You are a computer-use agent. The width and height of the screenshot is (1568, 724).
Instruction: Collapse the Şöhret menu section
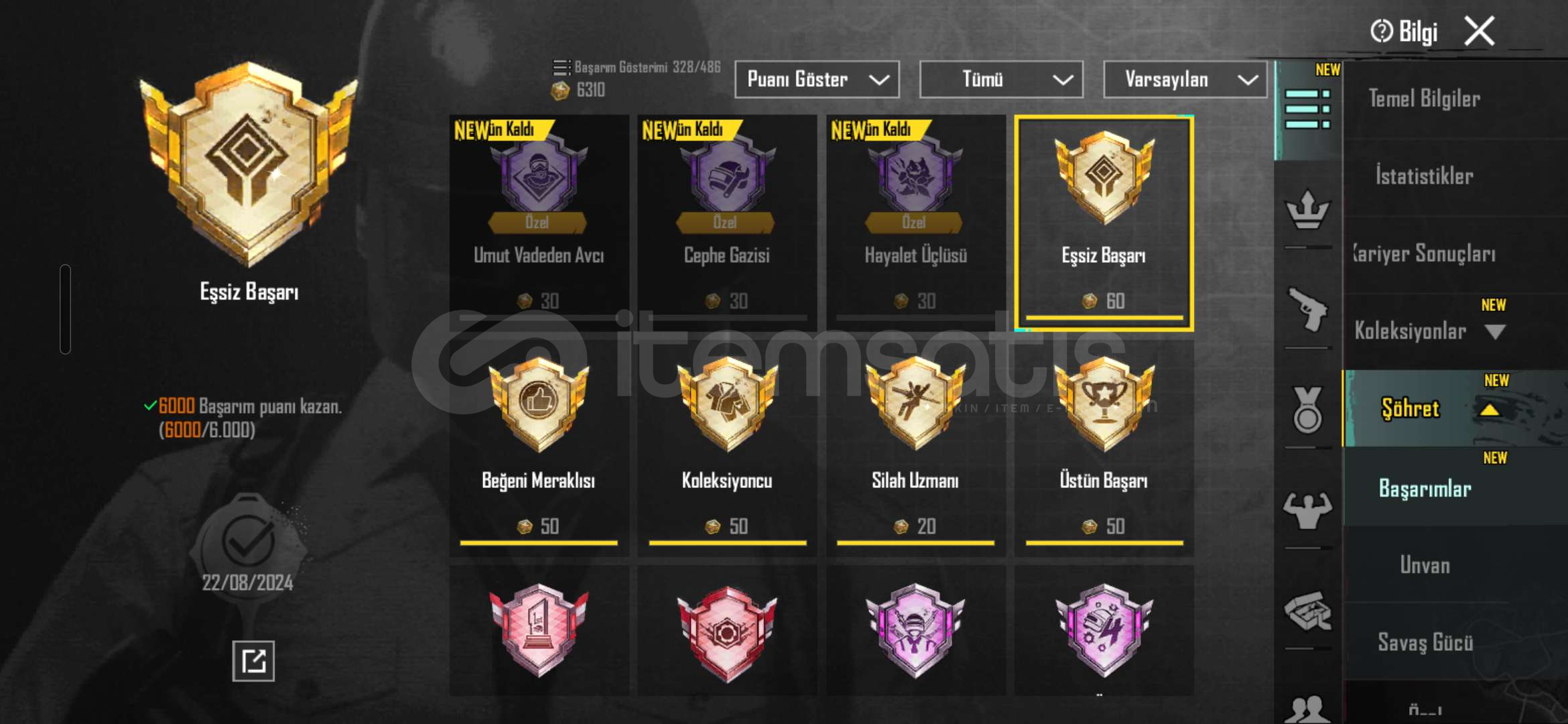[x=1490, y=409]
